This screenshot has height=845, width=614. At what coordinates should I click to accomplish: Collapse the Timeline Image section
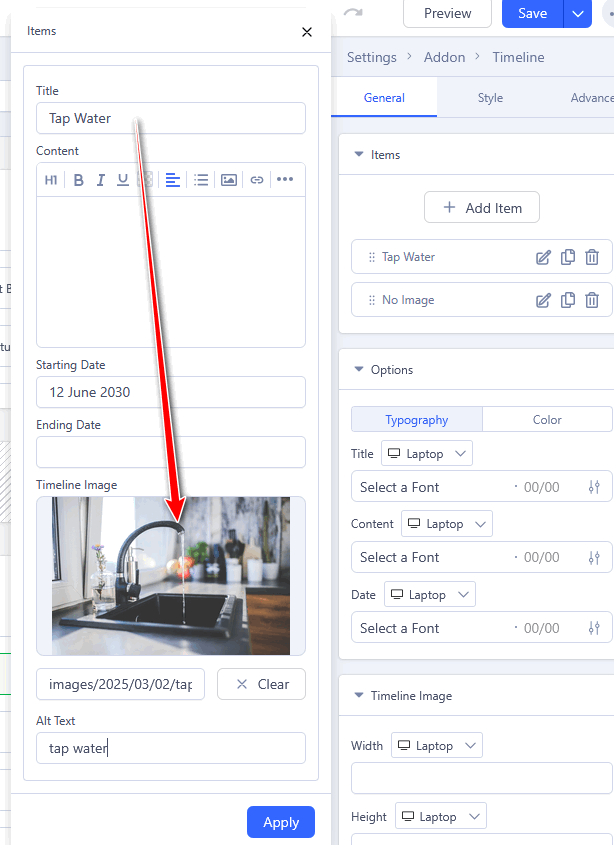pos(358,695)
